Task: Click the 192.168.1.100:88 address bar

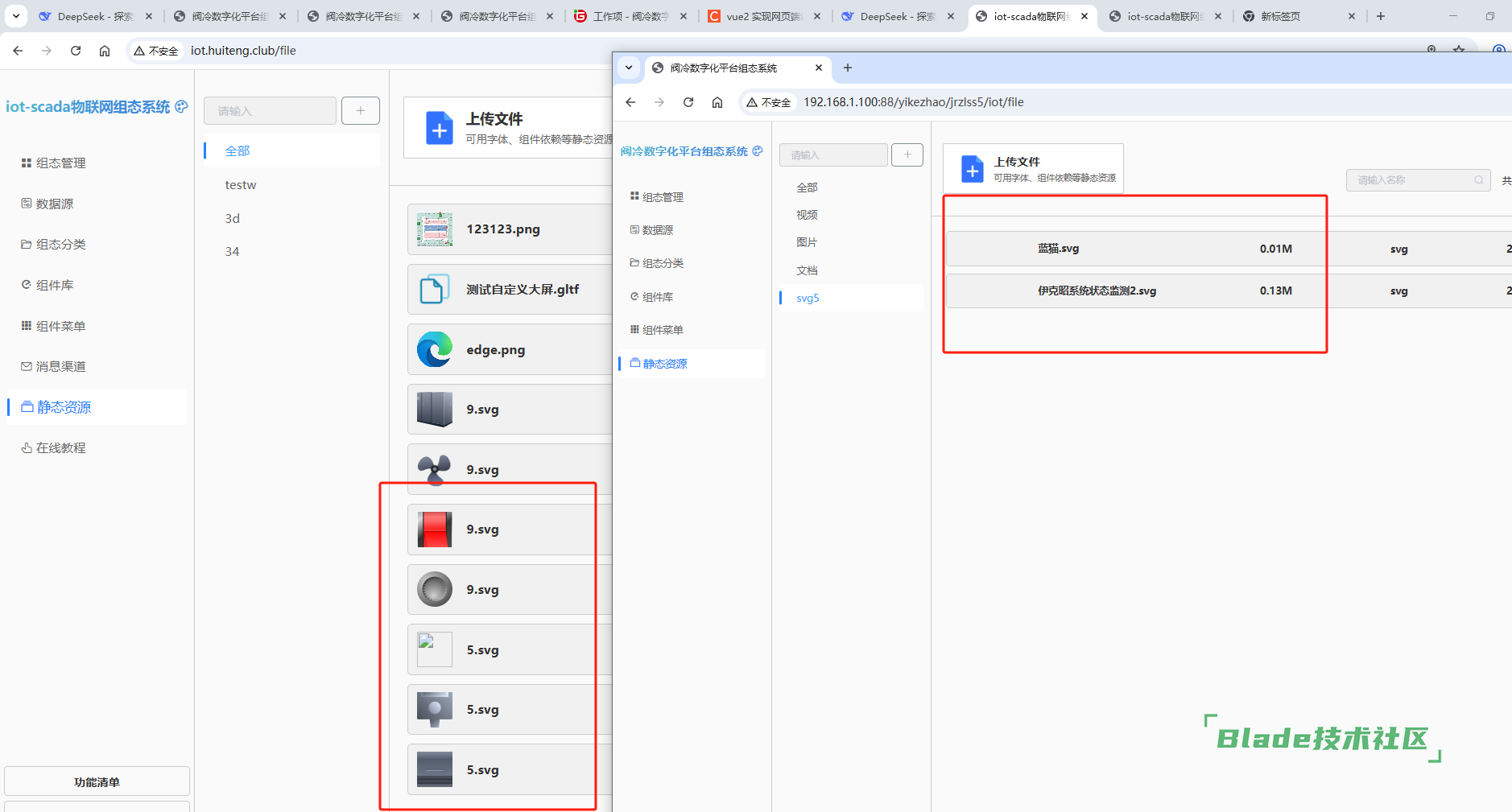Action: 914,102
